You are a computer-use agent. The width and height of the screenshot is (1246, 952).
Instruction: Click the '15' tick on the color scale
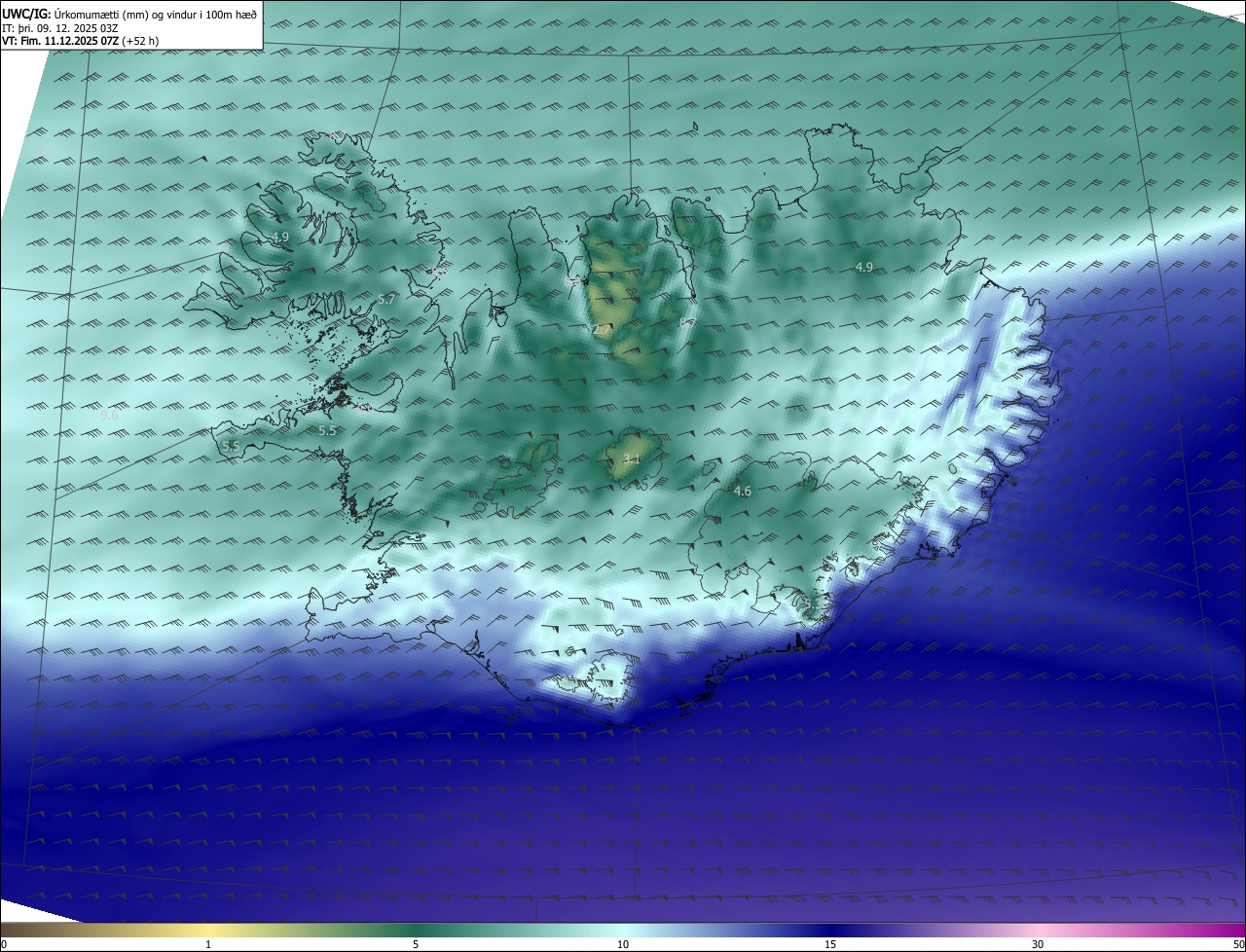[x=830, y=945]
